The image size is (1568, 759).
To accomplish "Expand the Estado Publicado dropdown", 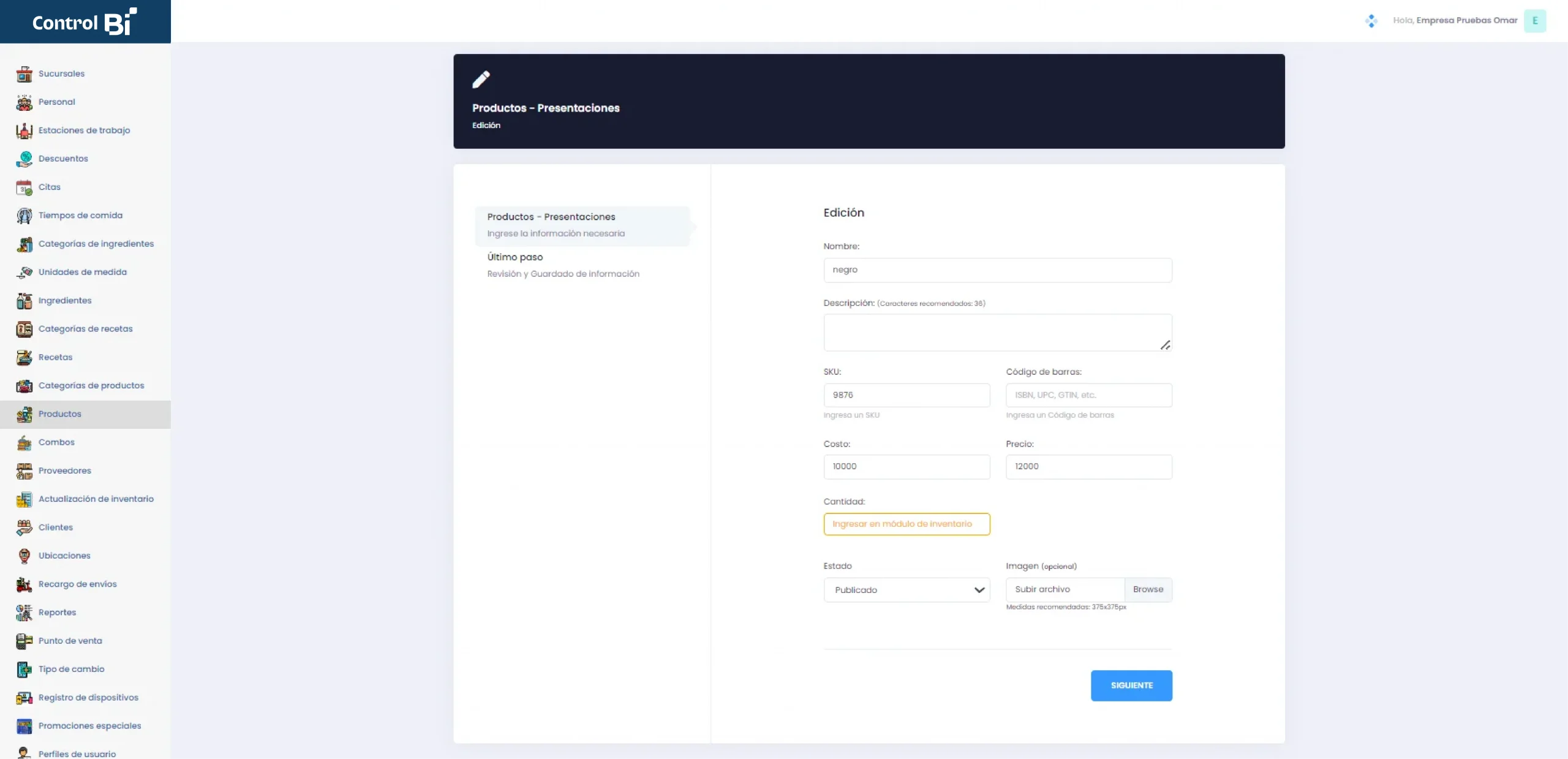I will pos(907,590).
